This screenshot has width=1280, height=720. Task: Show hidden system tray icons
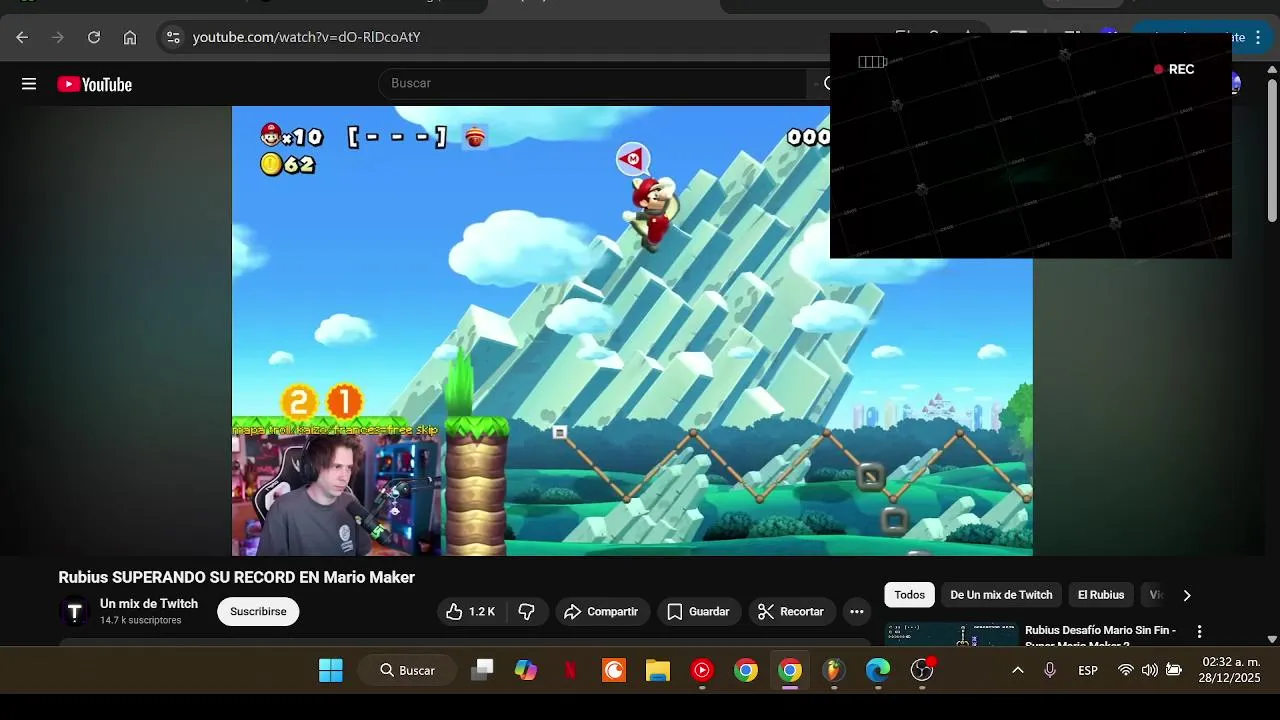tap(1018, 670)
